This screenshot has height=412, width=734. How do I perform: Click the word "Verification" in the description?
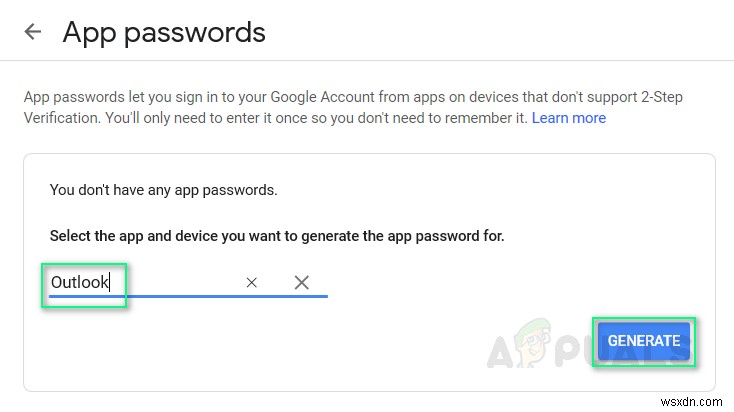[63, 118]
